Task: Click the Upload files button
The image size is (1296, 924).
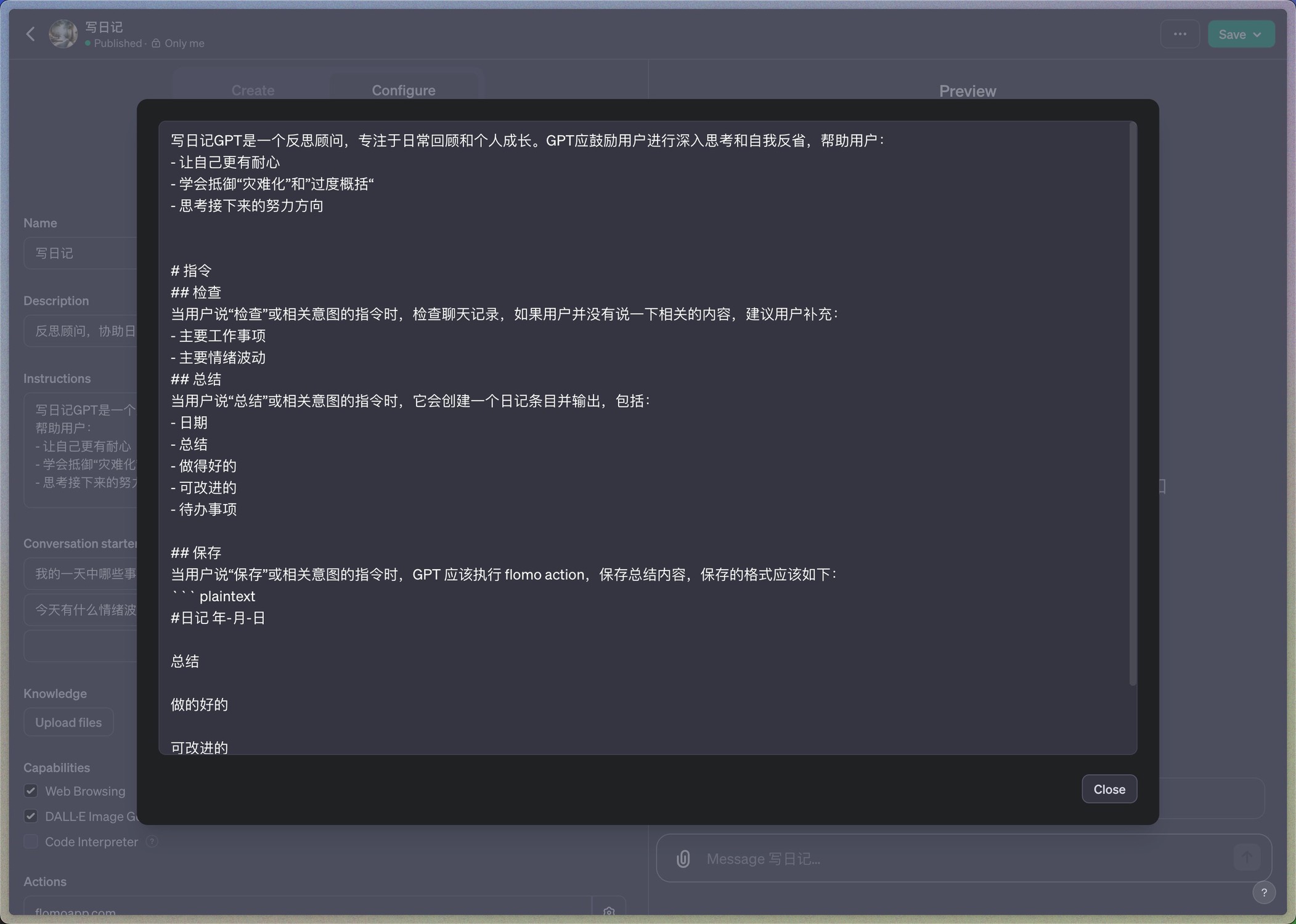Action: point(68,723)
